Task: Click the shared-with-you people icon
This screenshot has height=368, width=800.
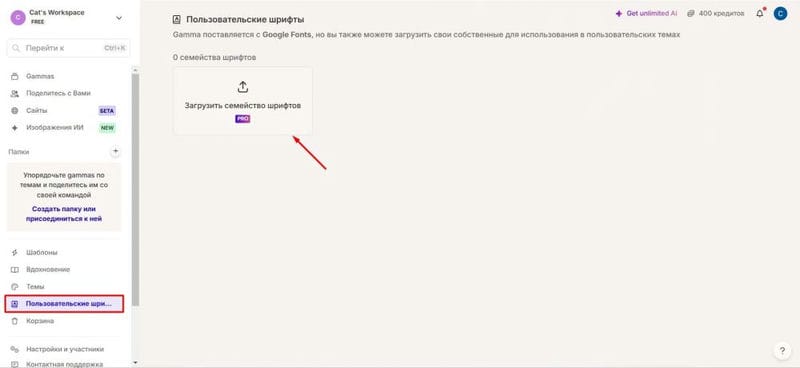Action: point(15,93)
